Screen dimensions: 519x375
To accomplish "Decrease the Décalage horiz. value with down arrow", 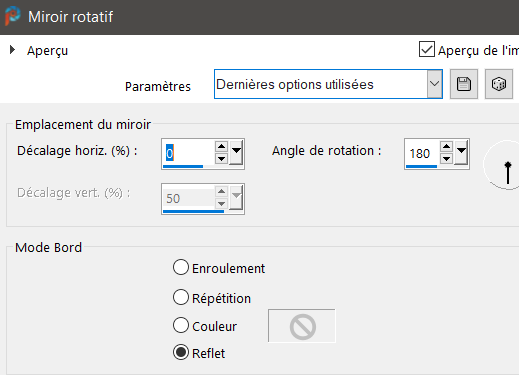I will click(x=221, y=159).
